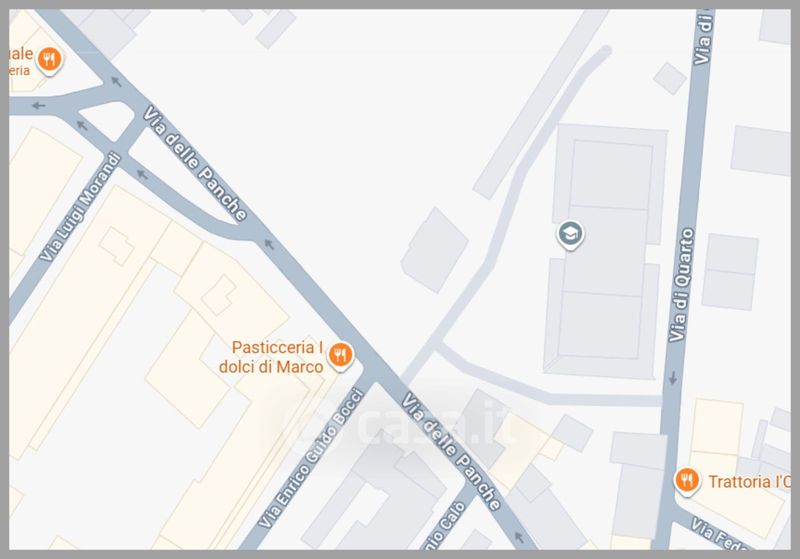Click the Via Enrico Guido Bocci street label
800x559 pixels.
pos(311,458)
